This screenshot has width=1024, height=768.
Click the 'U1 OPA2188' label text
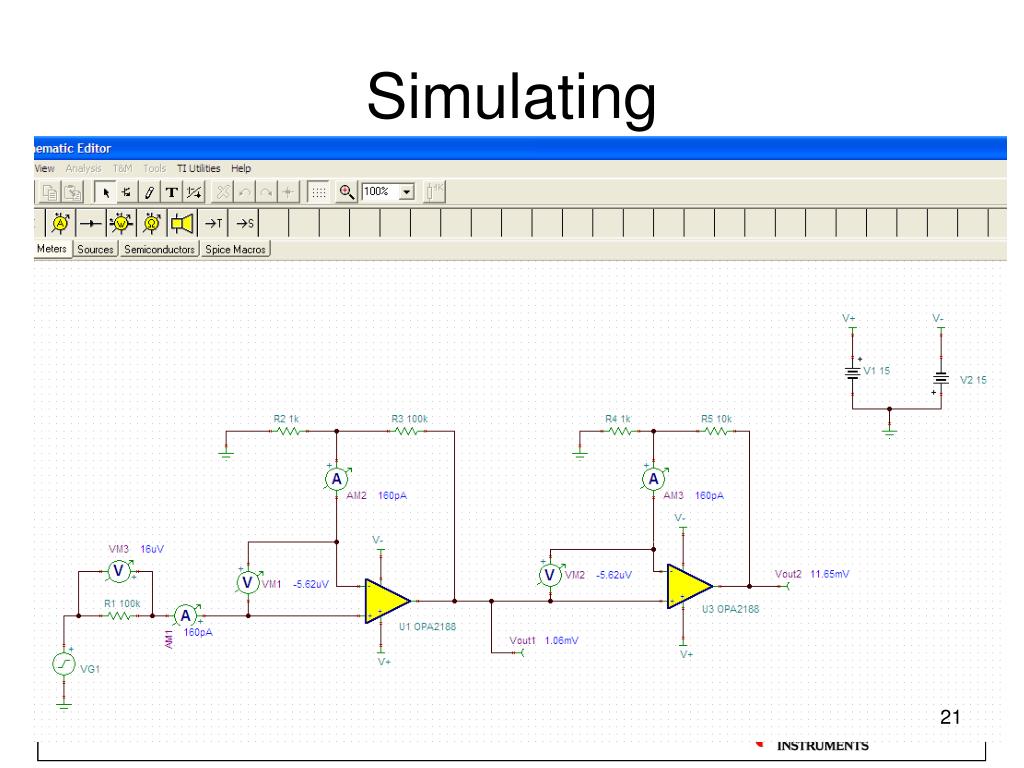coord(427,627)
